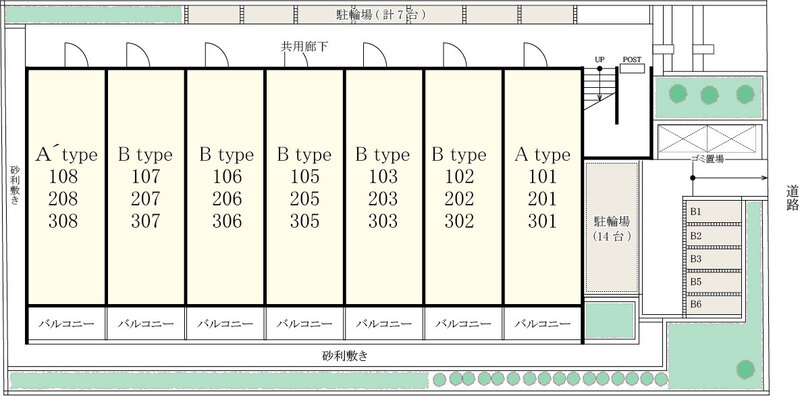Click parking space B2
This screenshot has width=800, height=396.
pos(715,235)
